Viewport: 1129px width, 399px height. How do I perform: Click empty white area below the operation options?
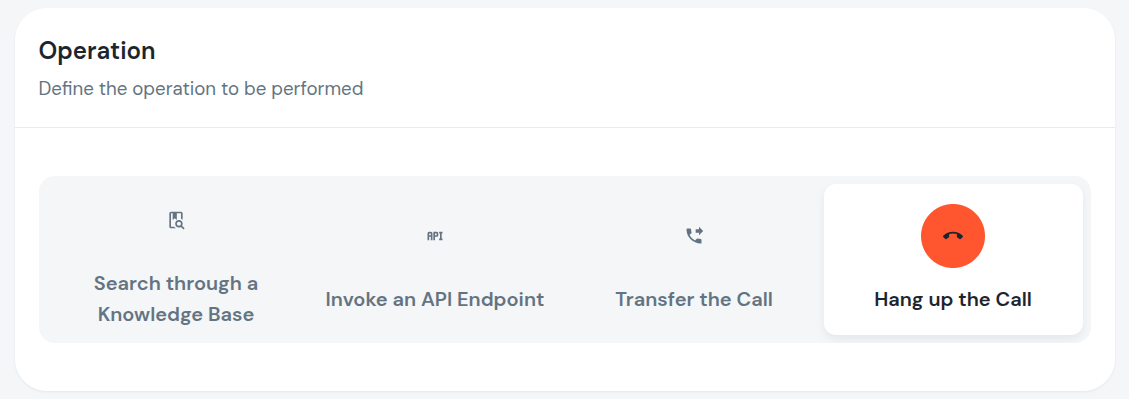pyautogui.click(x=564, y=366)
